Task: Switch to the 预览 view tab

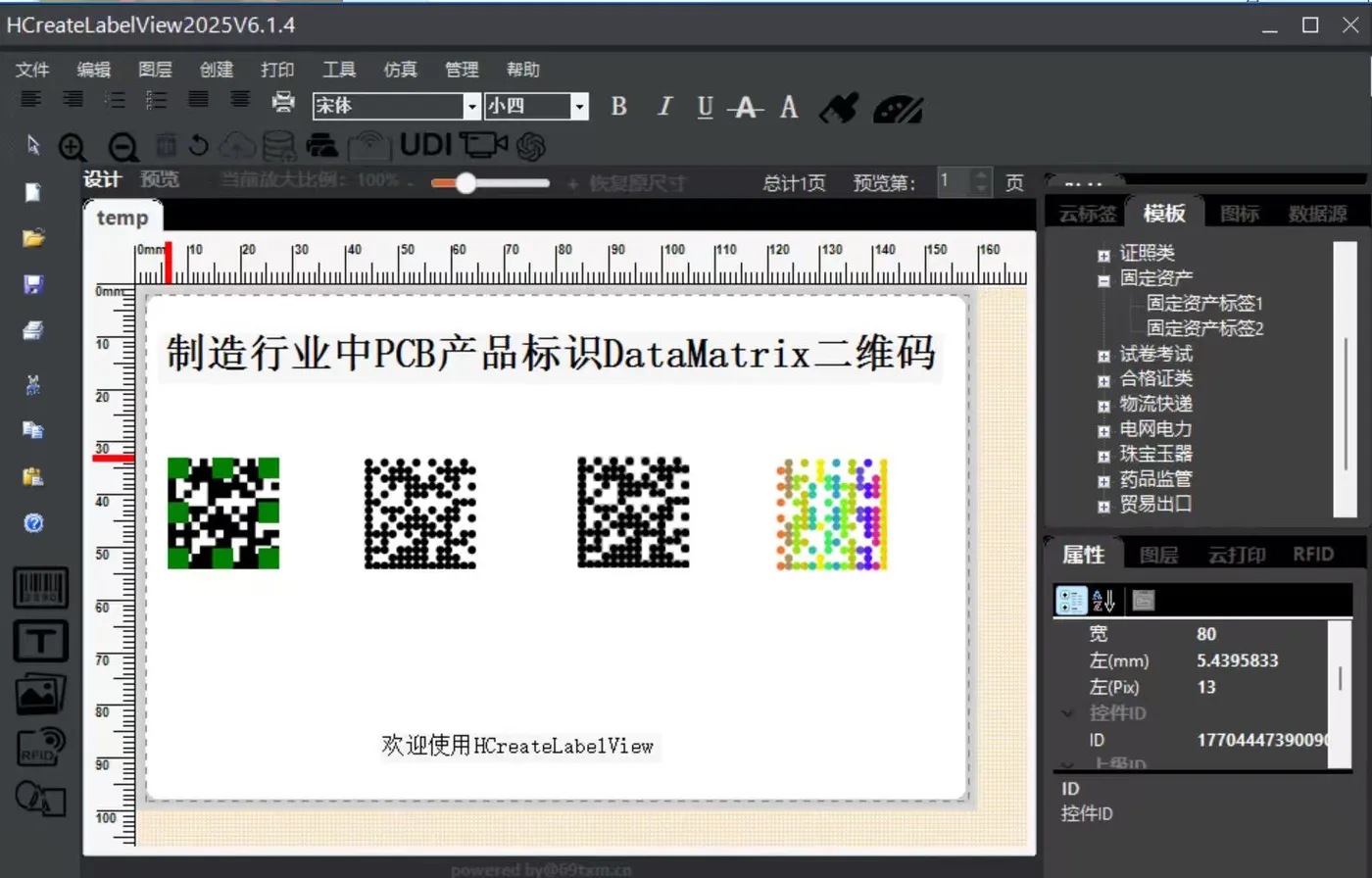Action: tap(160, 180)
